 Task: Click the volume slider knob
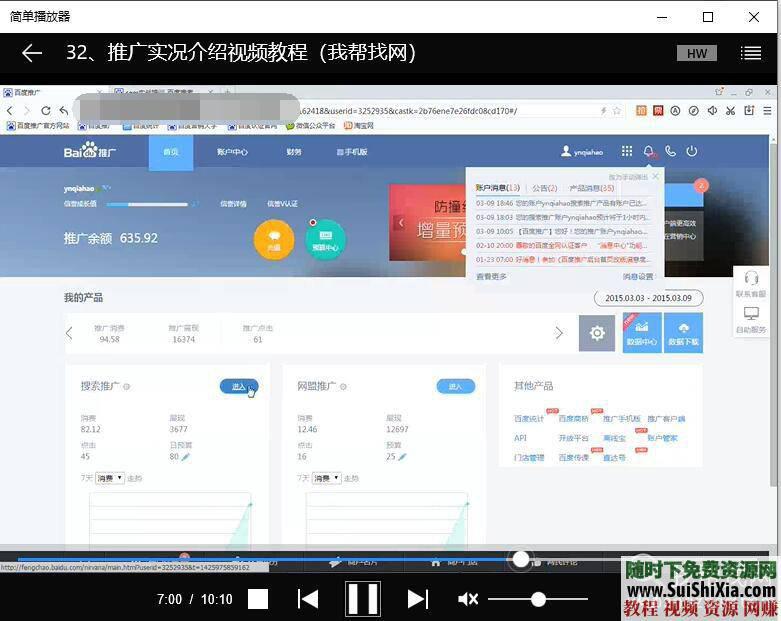538,599
